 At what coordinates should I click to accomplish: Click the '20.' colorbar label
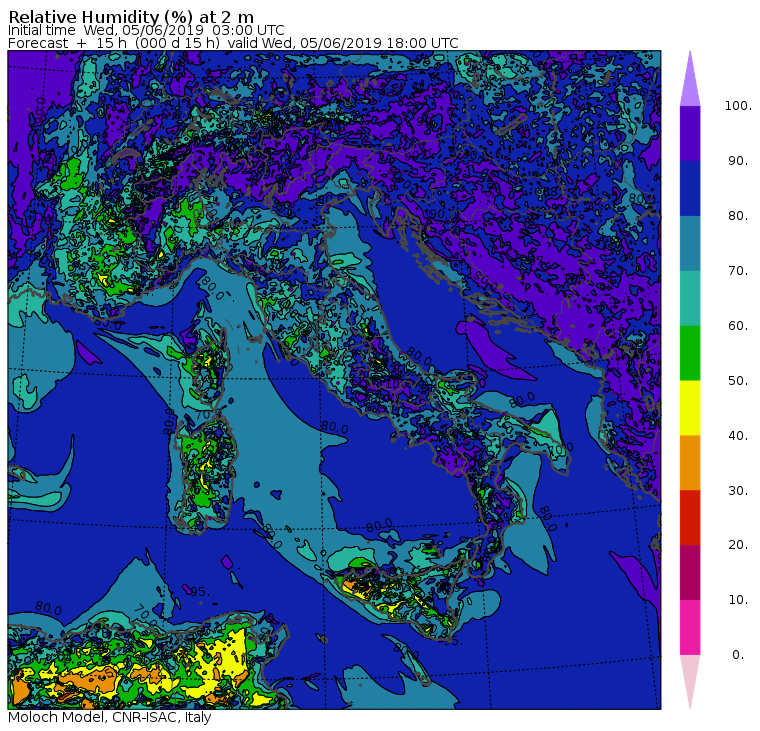738,545
